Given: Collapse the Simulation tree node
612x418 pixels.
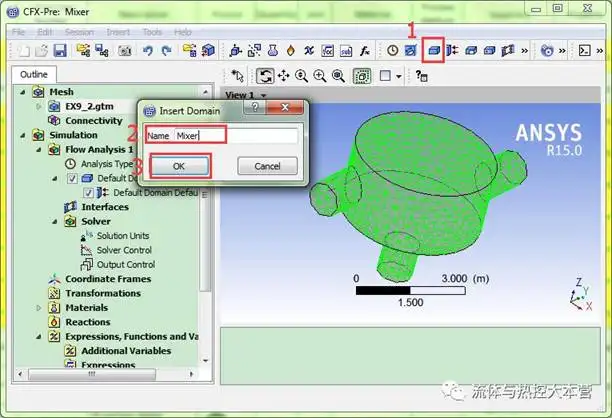Looking at the screenshot, I should (23, 135).
